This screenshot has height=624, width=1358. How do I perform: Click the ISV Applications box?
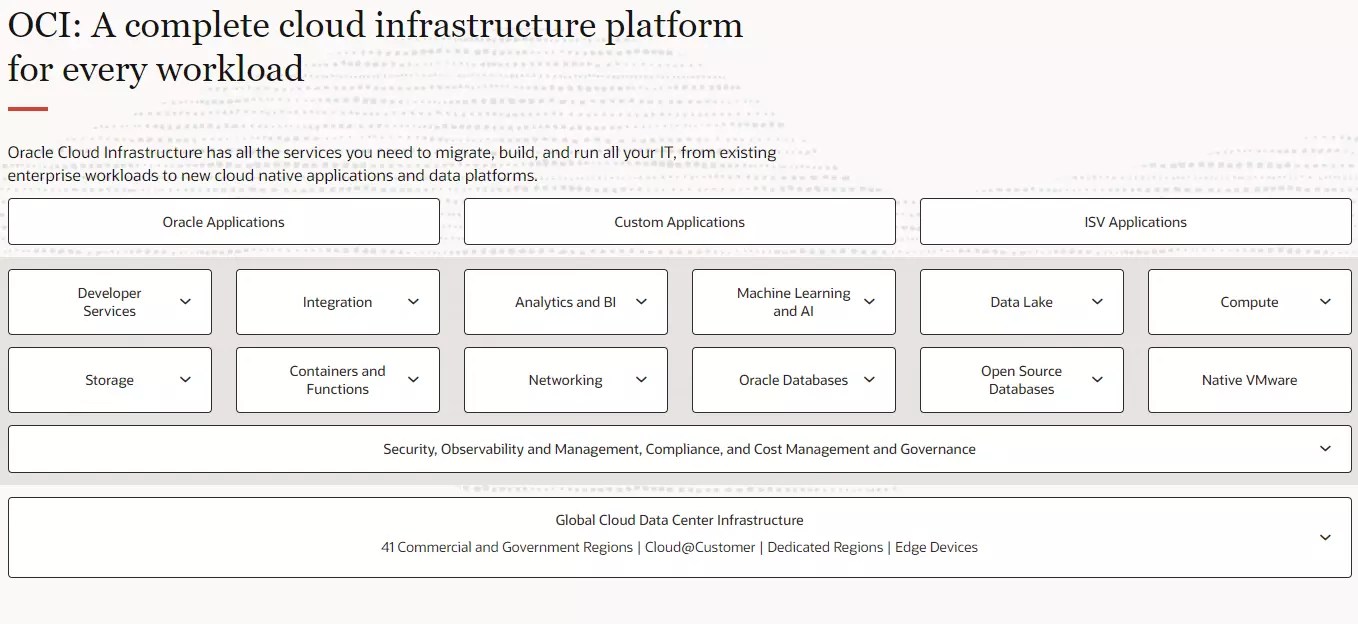[x=1135, y=221]
